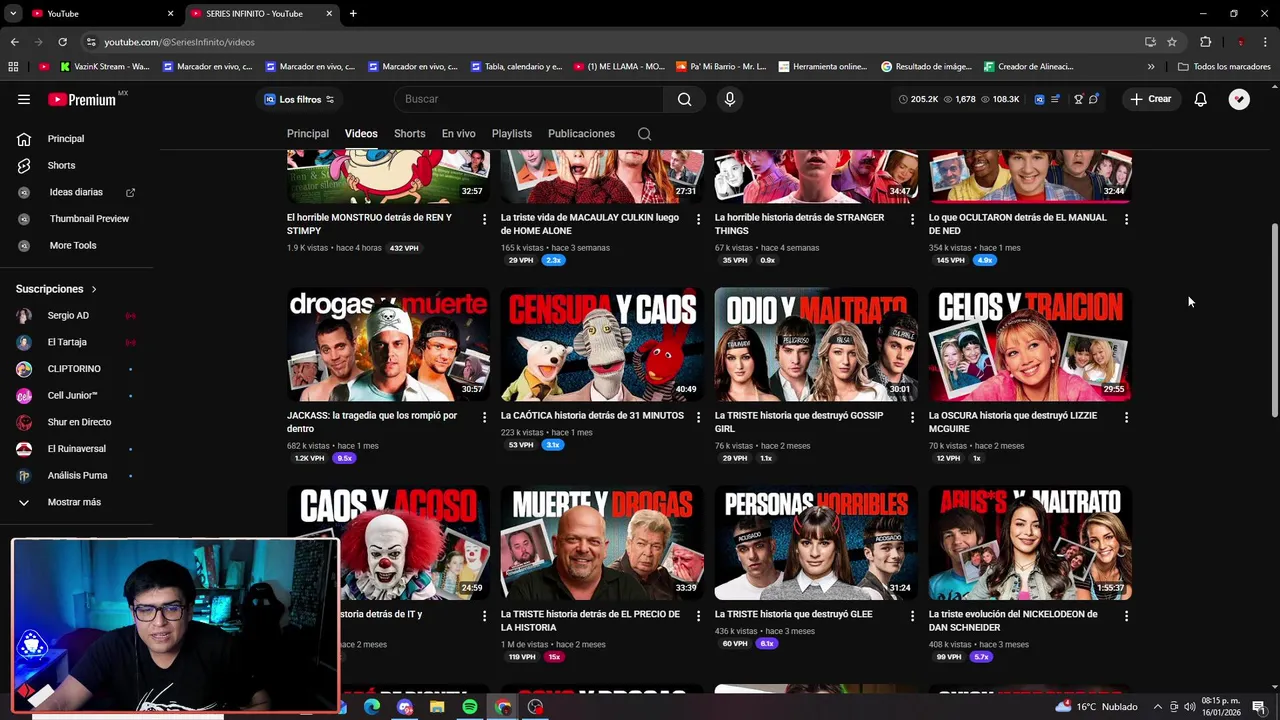This screenshot has width=1280, height=720.
Task: Open the YouTube hamburger guide menu
Action: (x=24, y=99)
